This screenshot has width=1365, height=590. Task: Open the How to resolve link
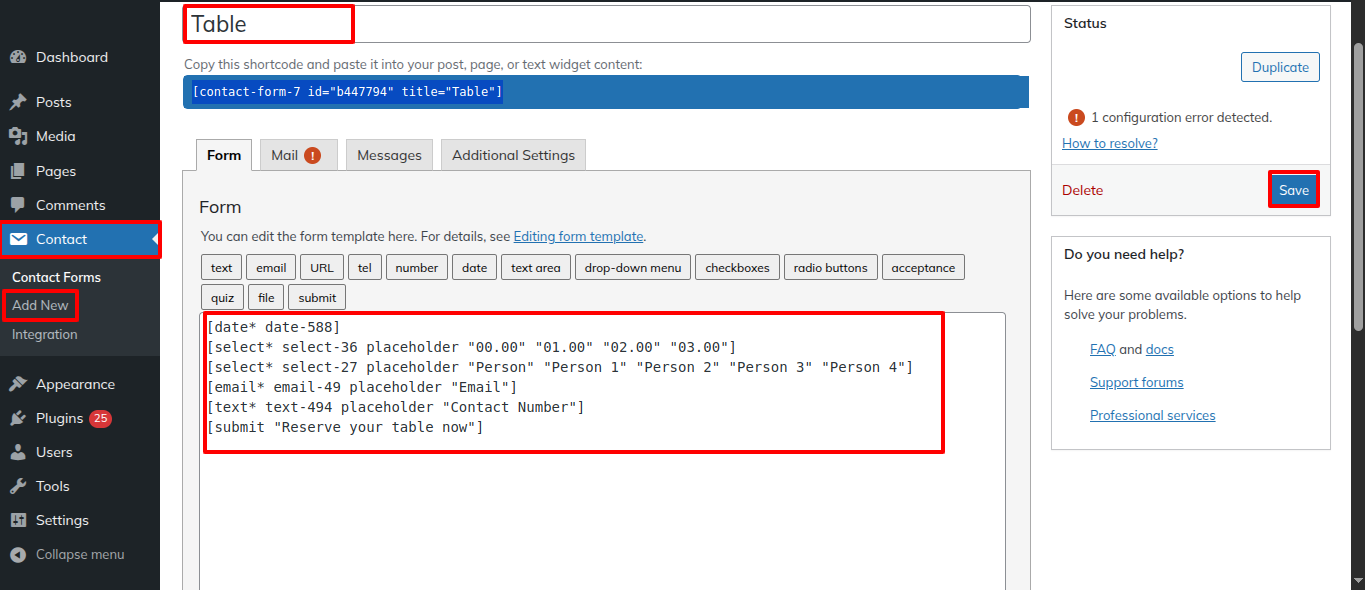tap(1110, 143)
